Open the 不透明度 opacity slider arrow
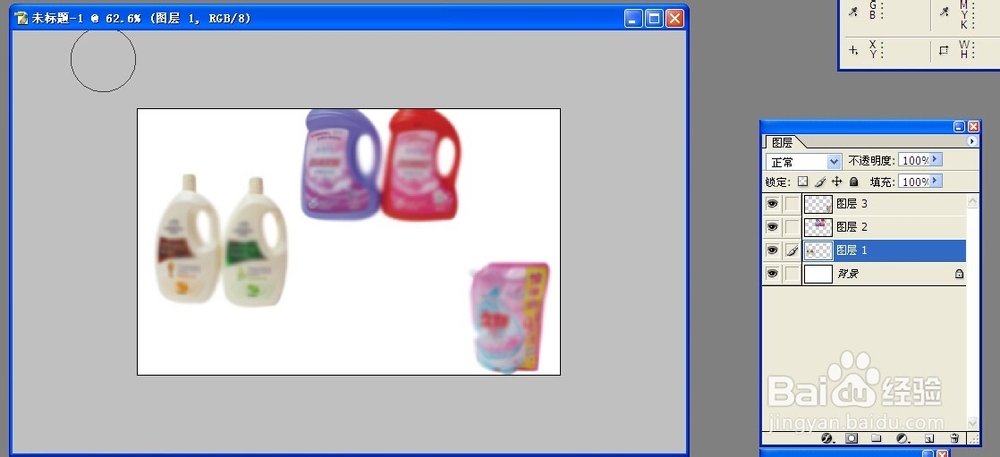 coord(937,159)
